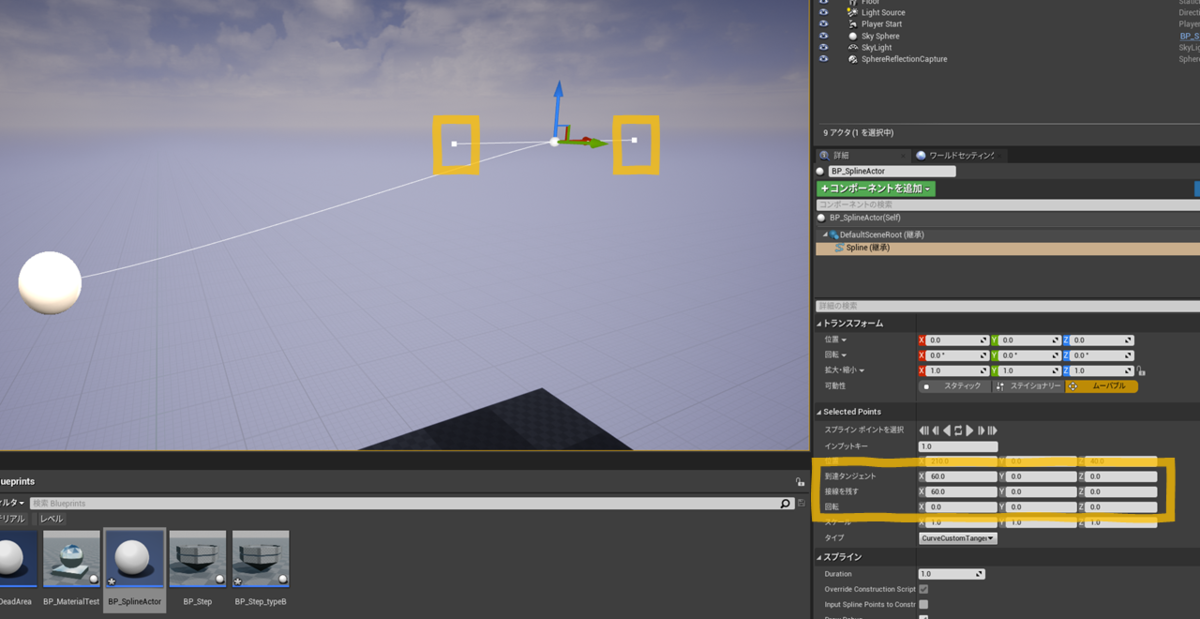
Task: Click the Light Source actor icon
Action: (853, 12)
